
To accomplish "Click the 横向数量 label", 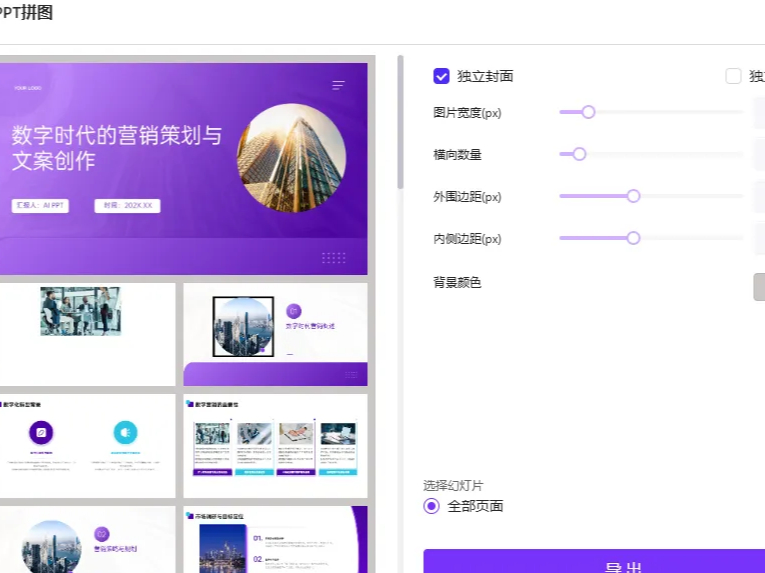I will (x=457, y=155).
